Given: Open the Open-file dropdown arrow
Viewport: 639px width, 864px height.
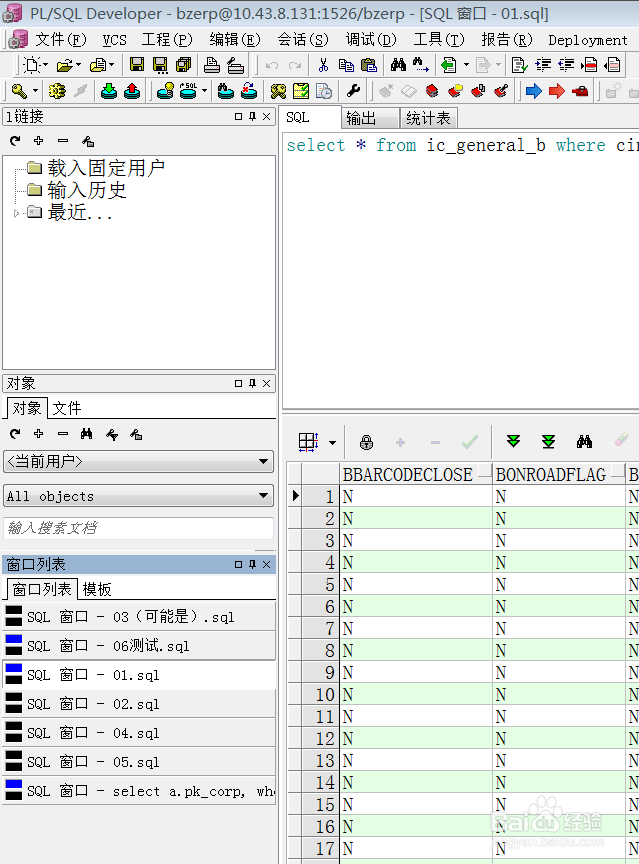Looking at the screenshot, I should [x=78, y=65].
